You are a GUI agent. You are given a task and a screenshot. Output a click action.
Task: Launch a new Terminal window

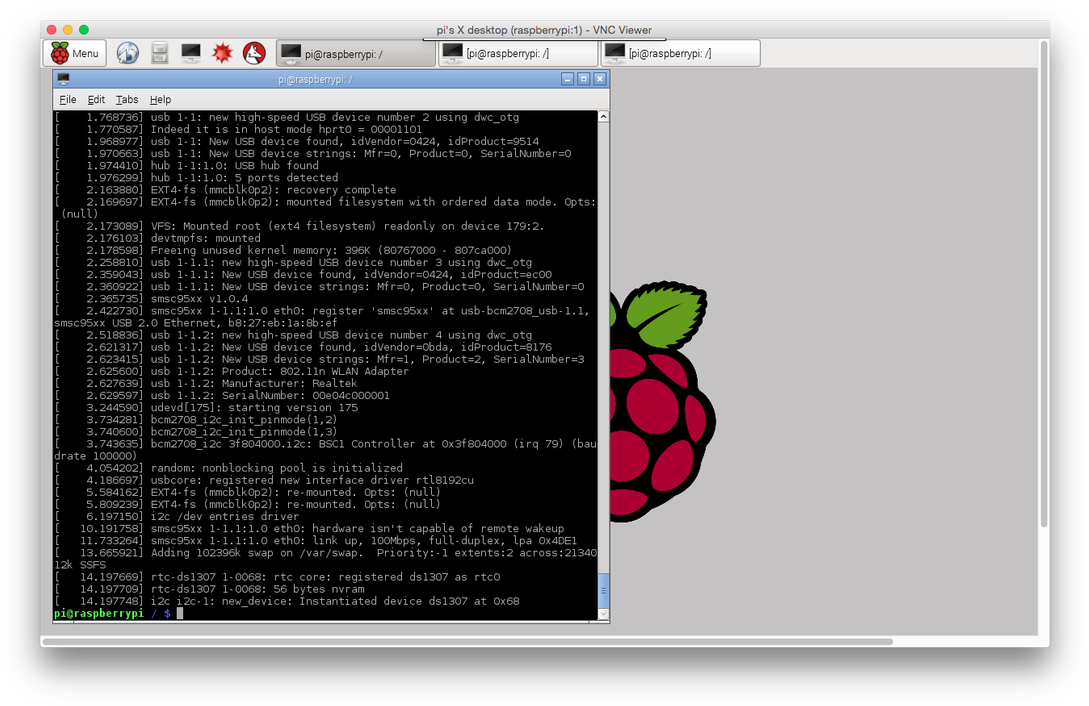(190, 53)
